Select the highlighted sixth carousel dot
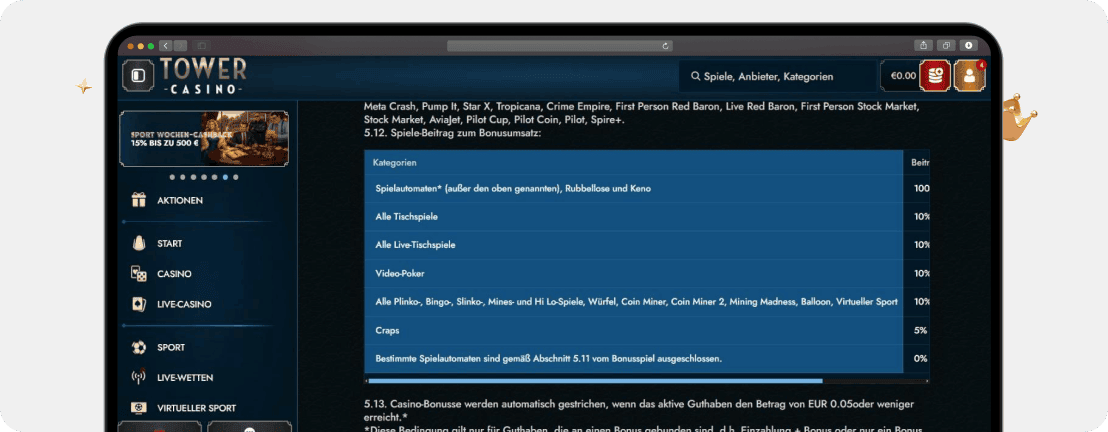The height and width of the screenshot is (432, 1108). (x=225, y=177)
